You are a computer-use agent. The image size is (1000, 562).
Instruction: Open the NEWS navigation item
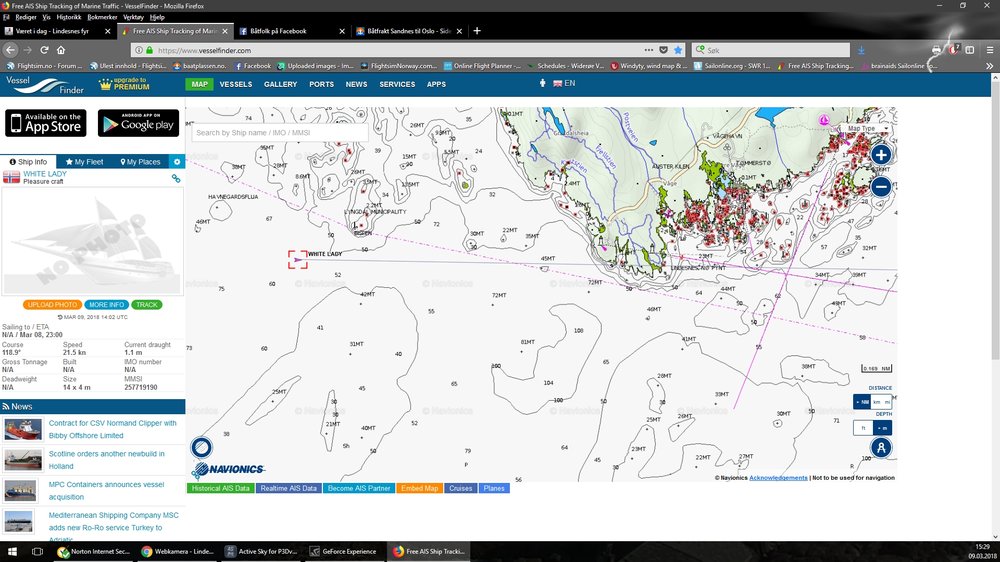coord(357,84)
